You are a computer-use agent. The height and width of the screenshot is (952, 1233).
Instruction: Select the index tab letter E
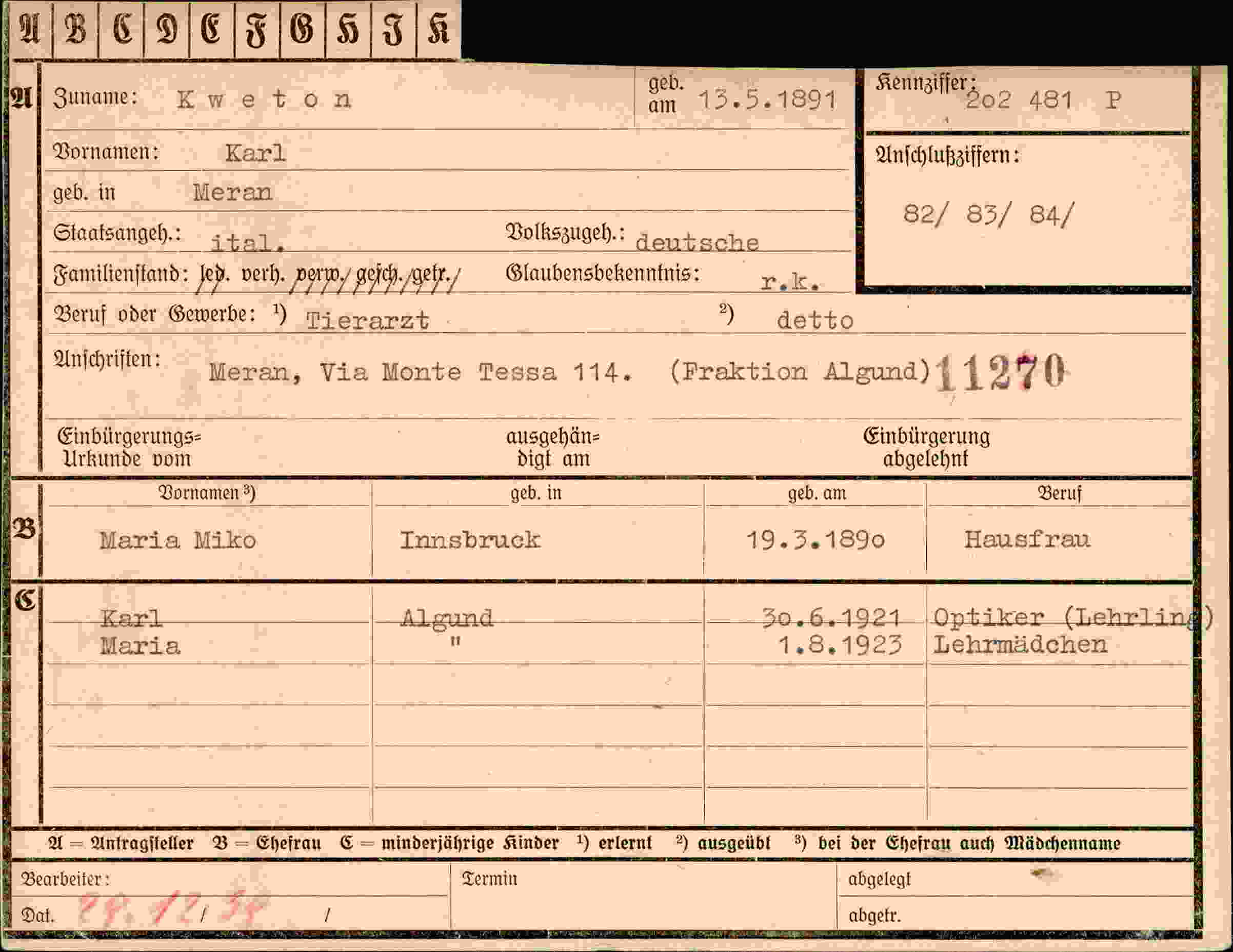click(212, 29)
